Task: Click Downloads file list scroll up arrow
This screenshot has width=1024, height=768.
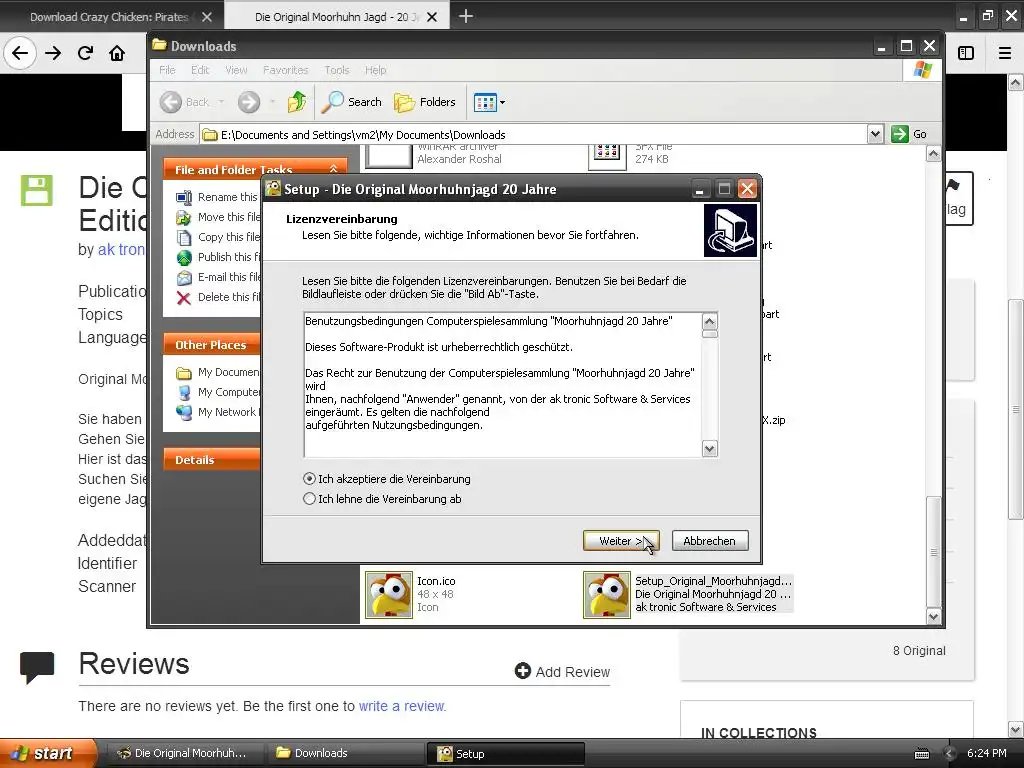Action: tap(933, 154)
